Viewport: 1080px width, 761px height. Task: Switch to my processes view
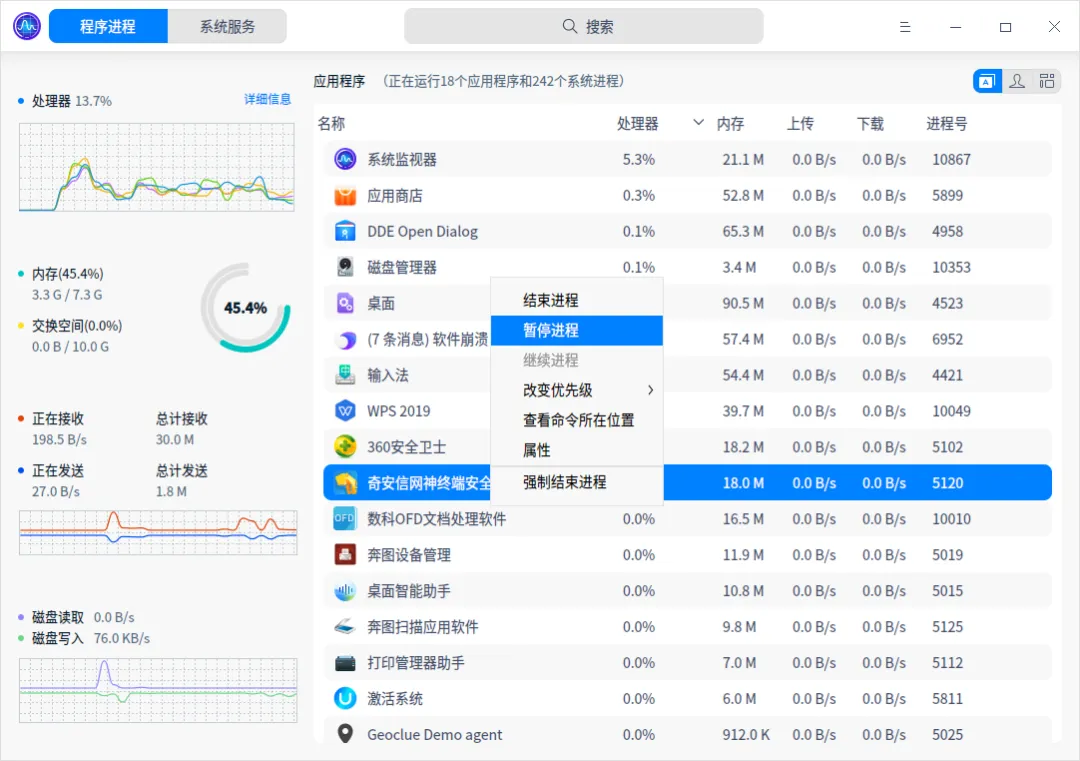(x=1017, y=81)
